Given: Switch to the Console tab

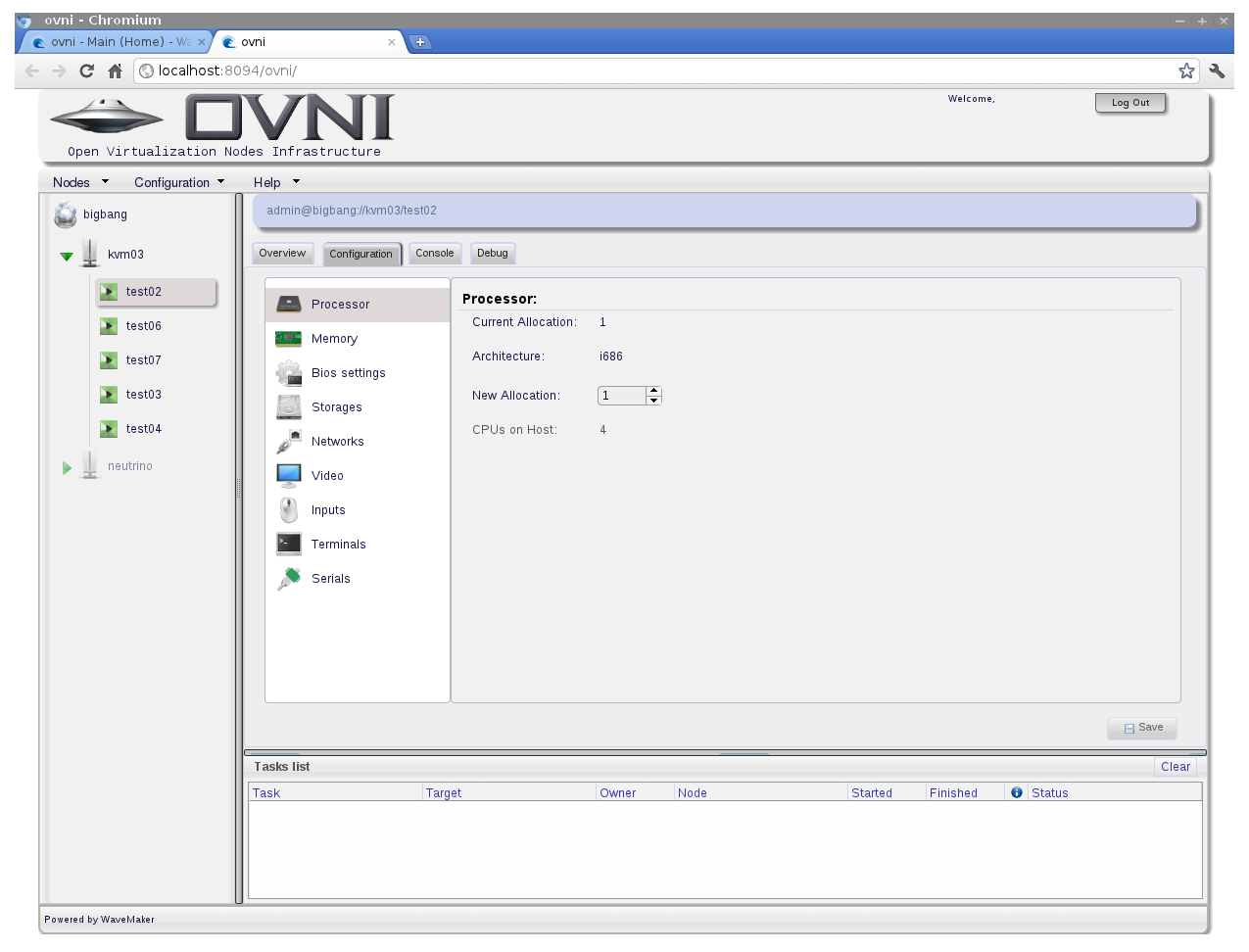Looking at the screenshot, I should (435, 253).
